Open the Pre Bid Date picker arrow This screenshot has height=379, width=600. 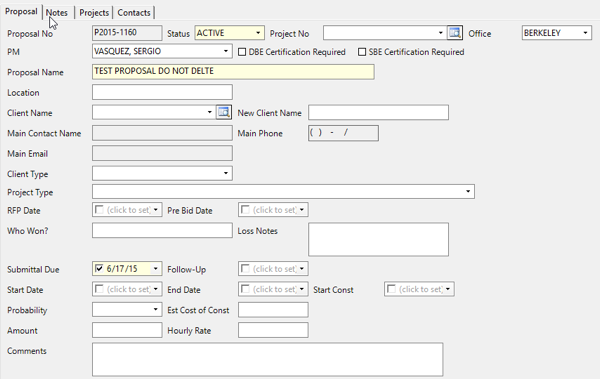coord(302,209)
